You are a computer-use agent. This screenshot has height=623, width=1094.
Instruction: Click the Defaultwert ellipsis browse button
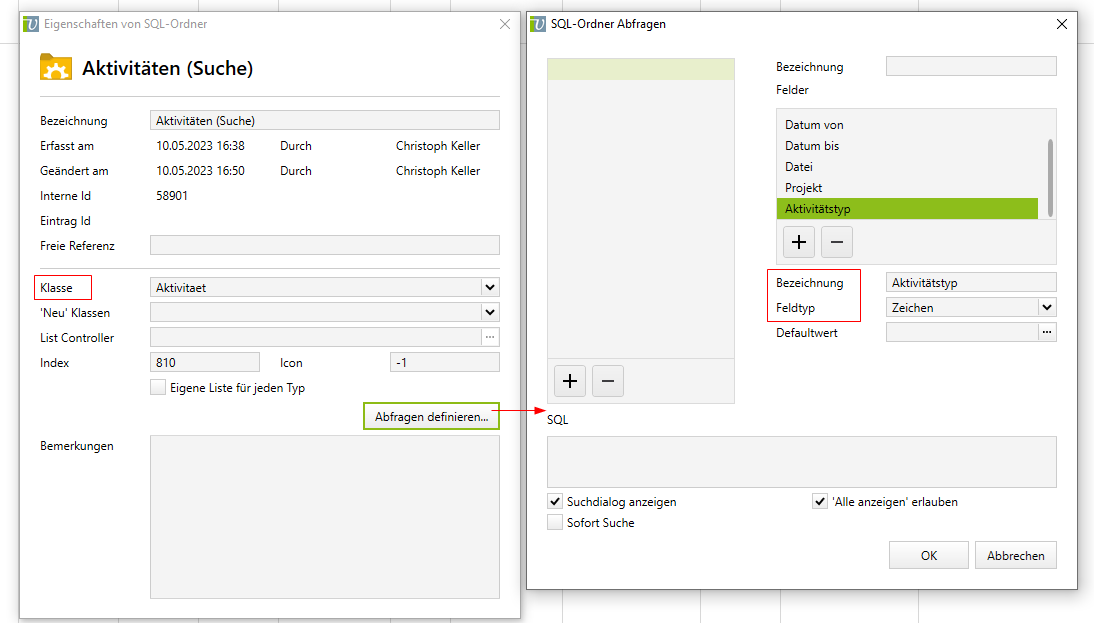click(x=1047, y=333)
